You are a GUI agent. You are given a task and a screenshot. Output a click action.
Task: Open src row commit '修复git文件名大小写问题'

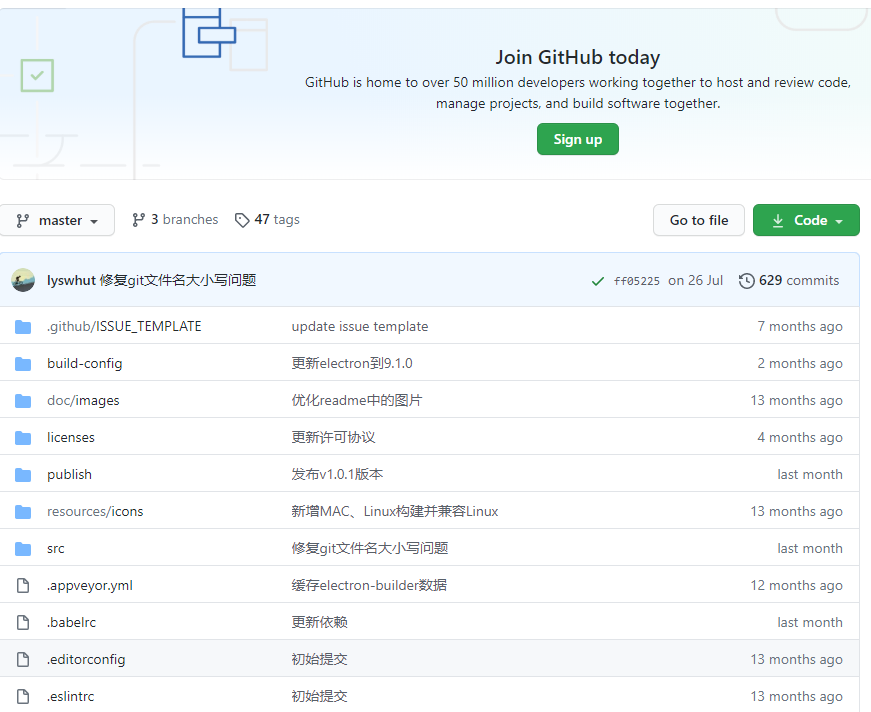[370, 548]
